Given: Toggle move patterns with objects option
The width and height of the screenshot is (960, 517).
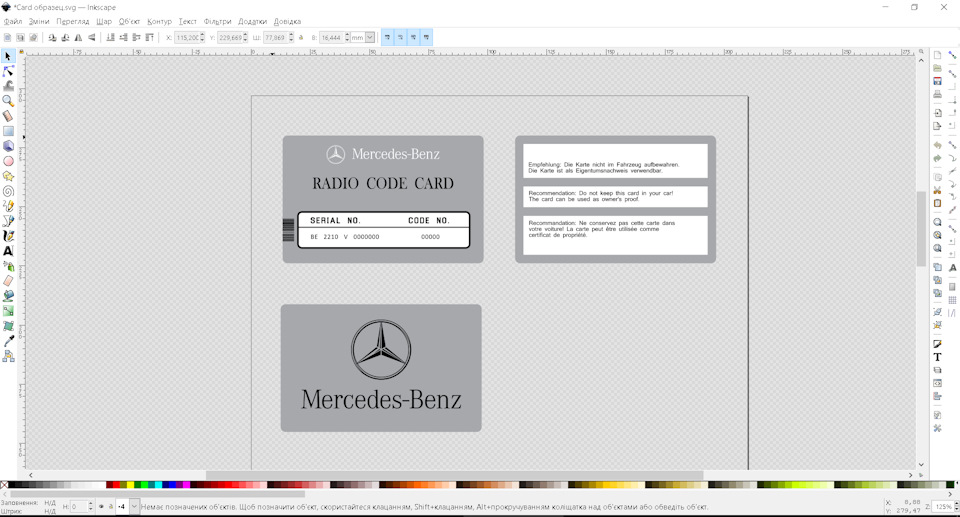Looking at the screenshot, I should tap(426, 37).
